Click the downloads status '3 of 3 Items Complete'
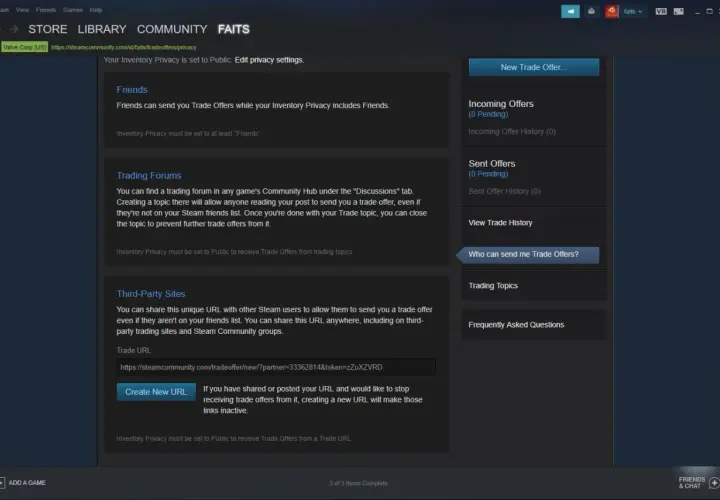 coord(359,483)
